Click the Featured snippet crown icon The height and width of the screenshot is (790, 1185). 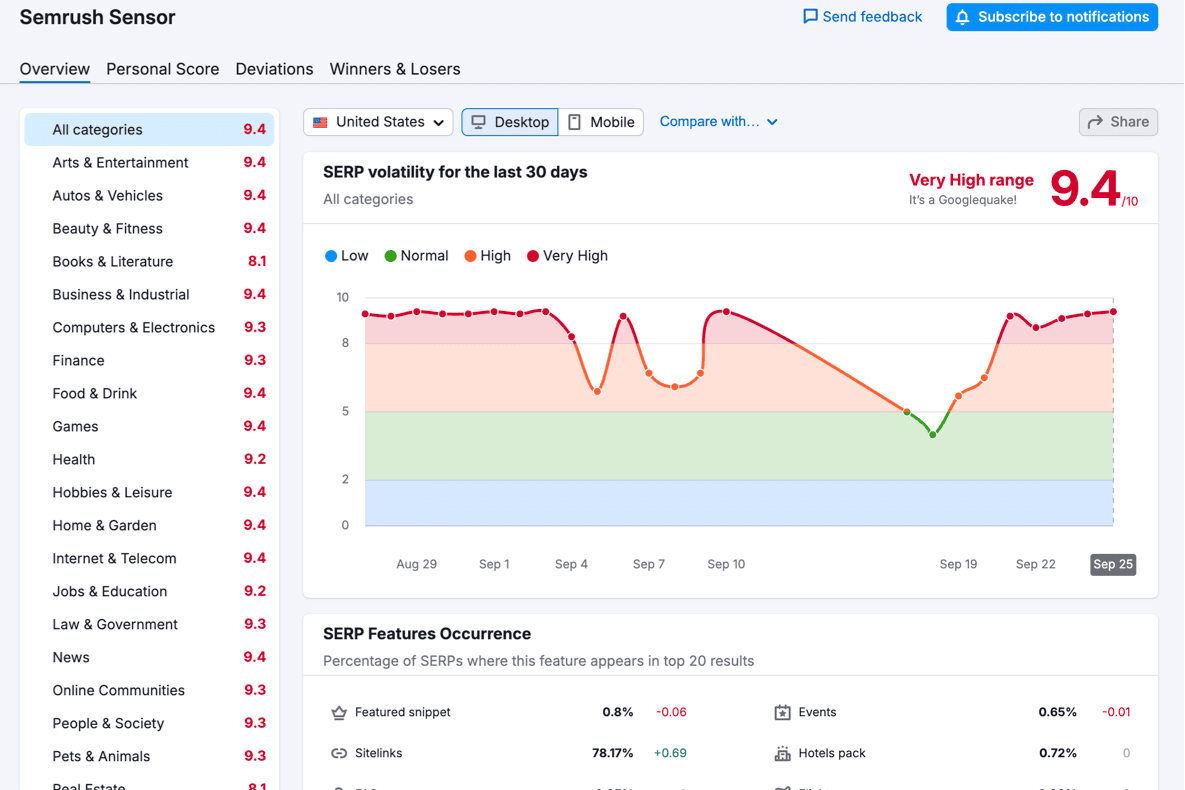pyautogui.click(x=339, y=713)
